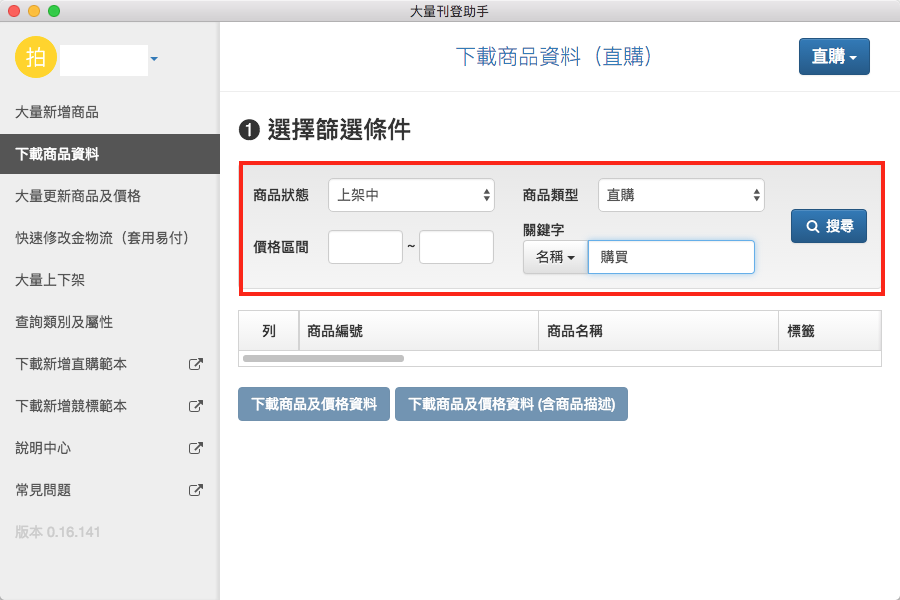Select 大量新增商品 in the sidebar

(57, 112)
